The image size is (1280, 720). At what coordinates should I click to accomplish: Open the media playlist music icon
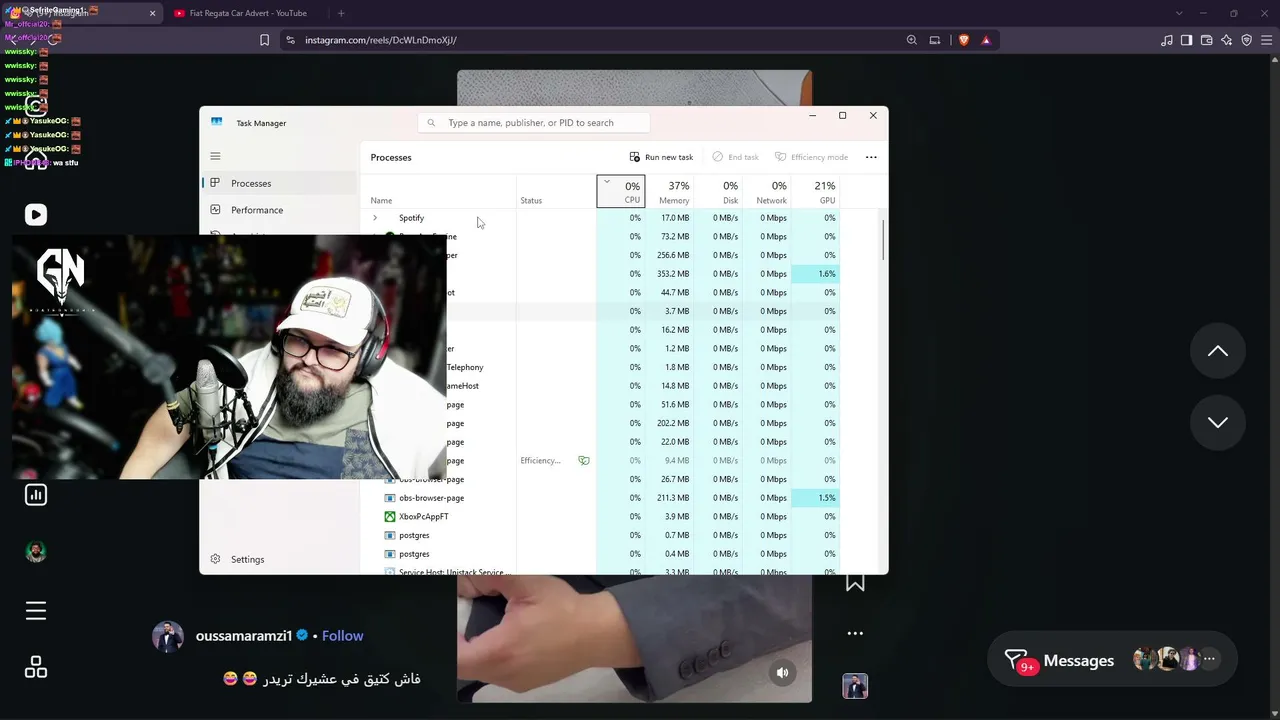pos(1167,40)
